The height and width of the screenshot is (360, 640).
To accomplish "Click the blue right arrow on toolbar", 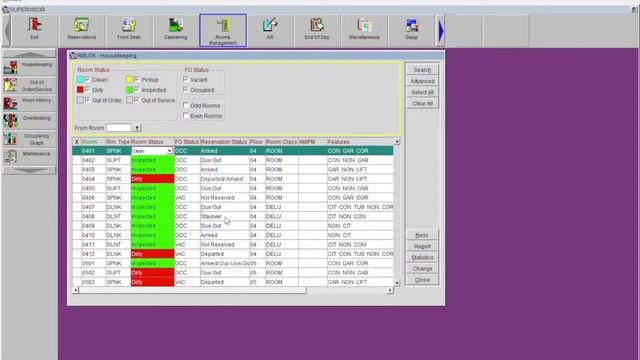I will 440,31.
